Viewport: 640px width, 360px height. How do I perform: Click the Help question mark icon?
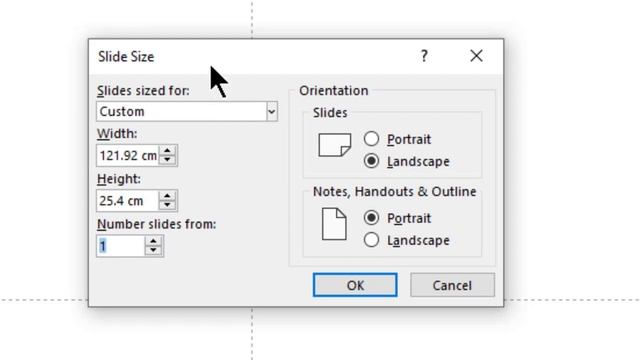(424, 56)
